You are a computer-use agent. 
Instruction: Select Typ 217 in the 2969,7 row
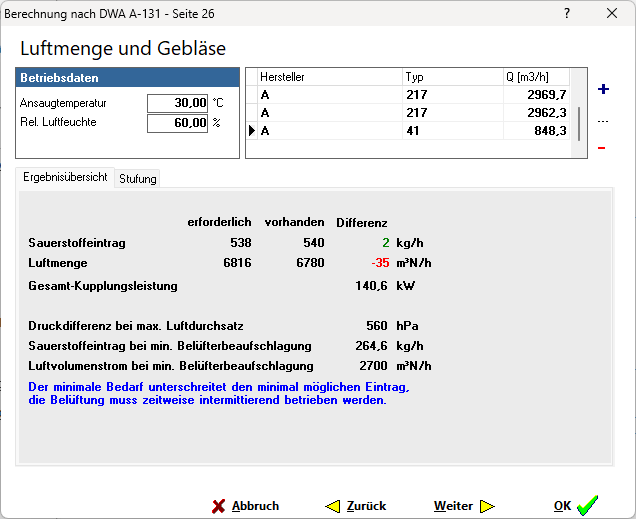[x=453, y=94]
